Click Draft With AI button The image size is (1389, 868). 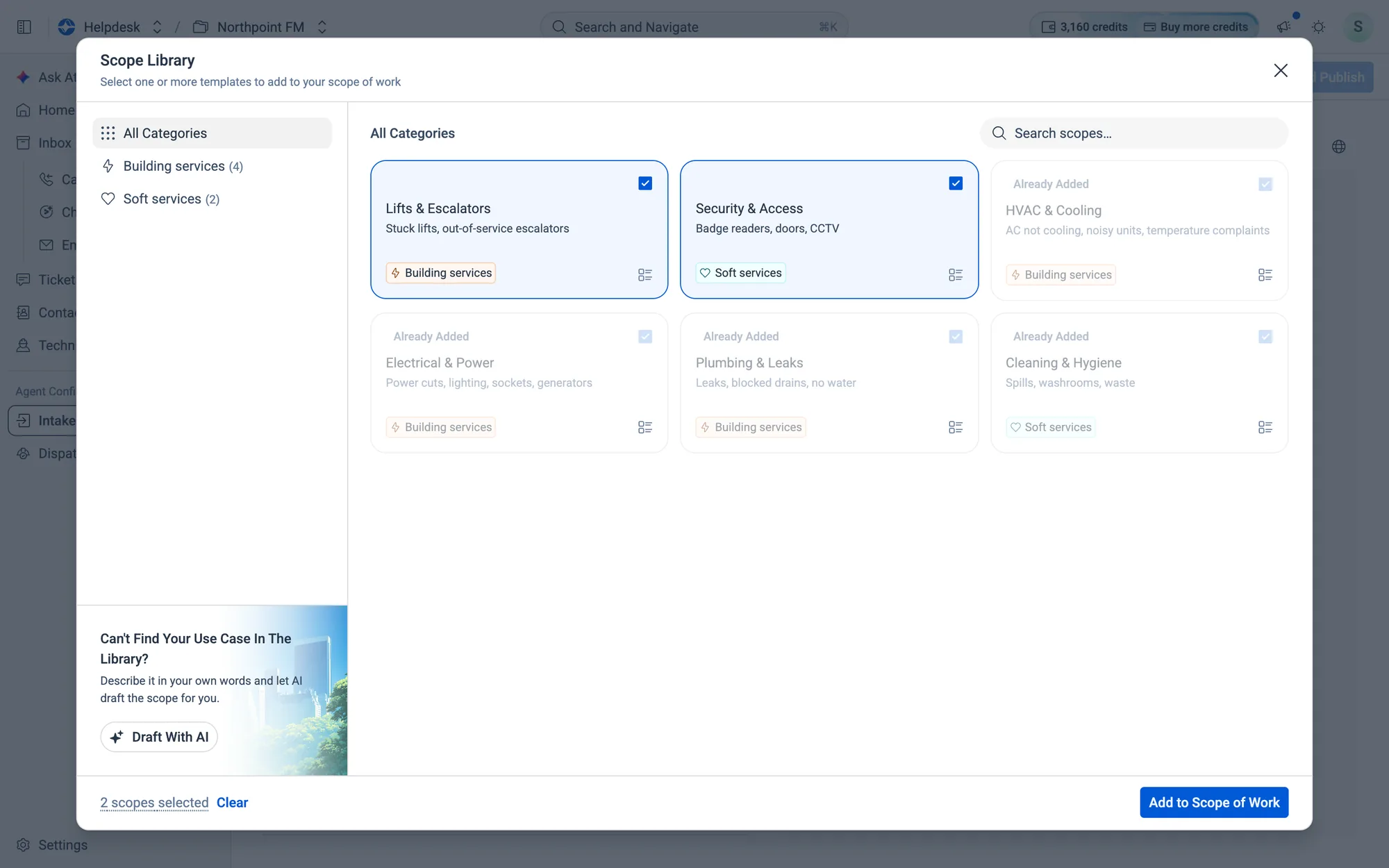pyautogui.click(x=159, y=737)
